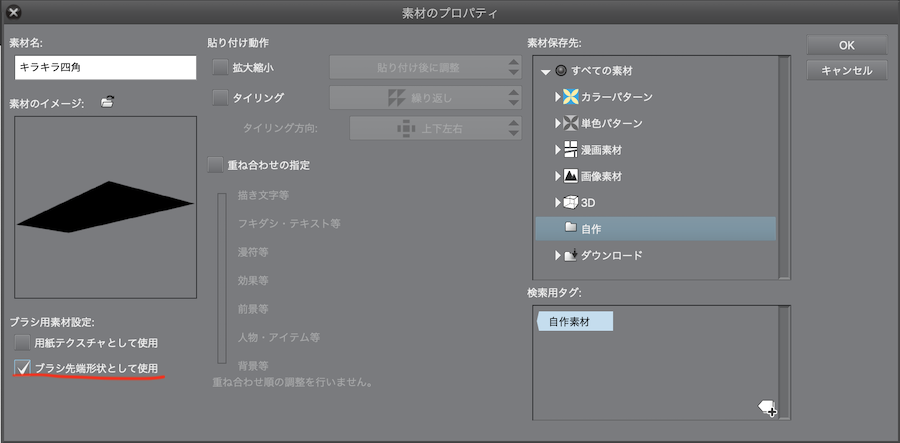Click the OK button

click(847, 45)
